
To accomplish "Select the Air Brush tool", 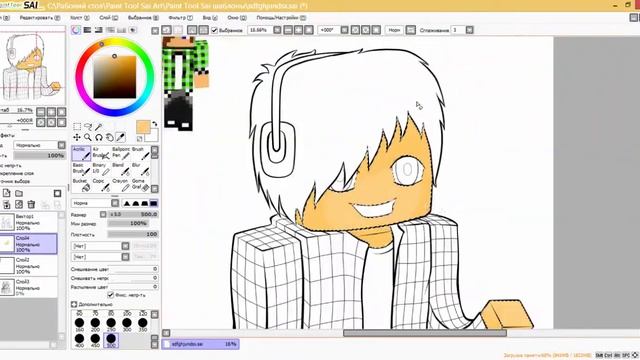I will [101, 153].
